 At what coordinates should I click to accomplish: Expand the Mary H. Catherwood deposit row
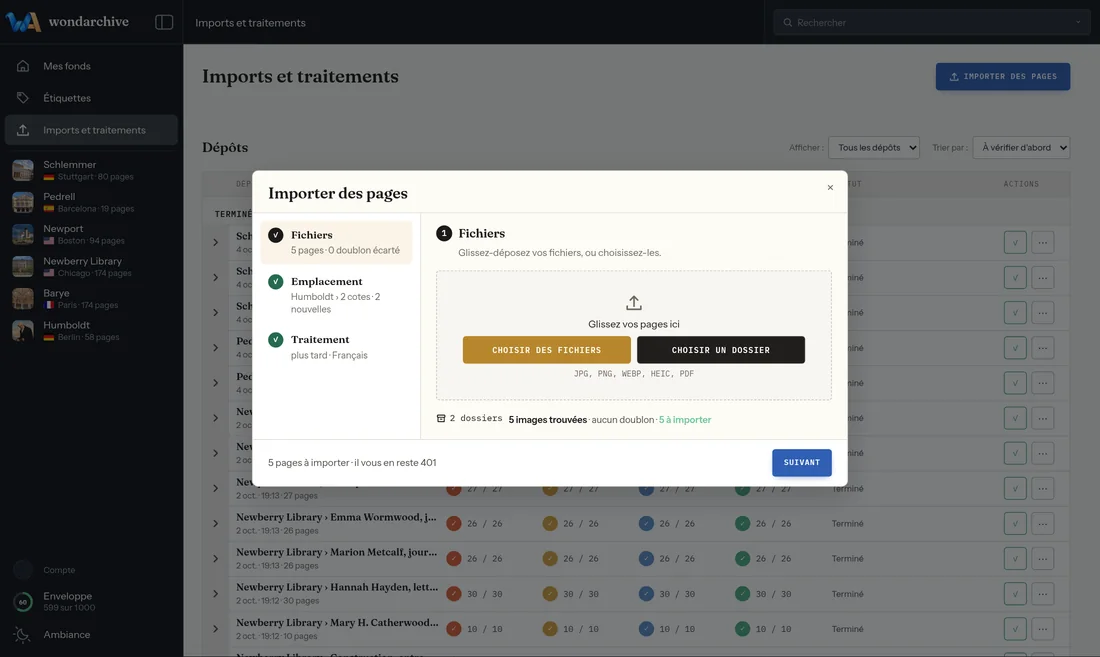point(215,629)
